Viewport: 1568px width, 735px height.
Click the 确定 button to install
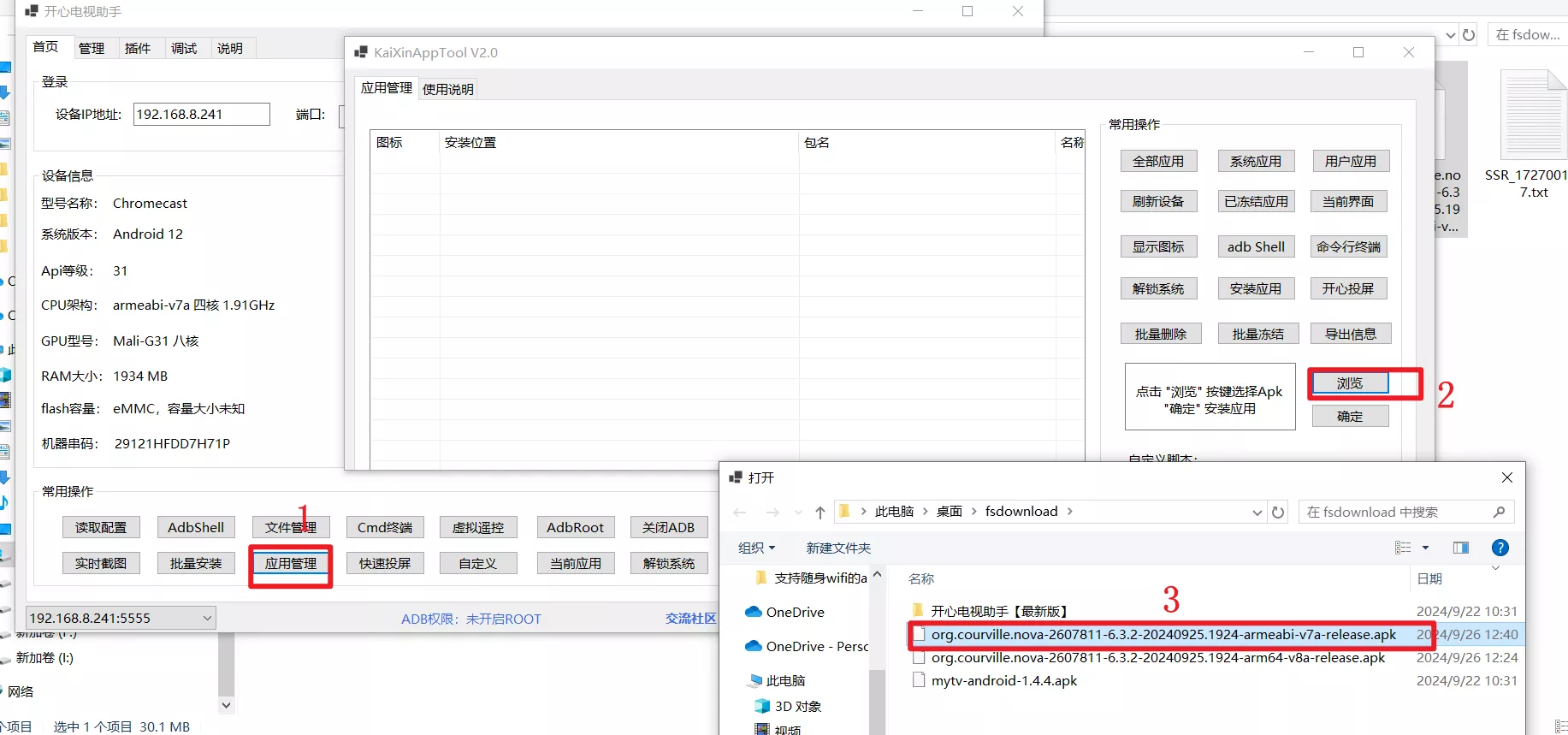pos(1350,417)
